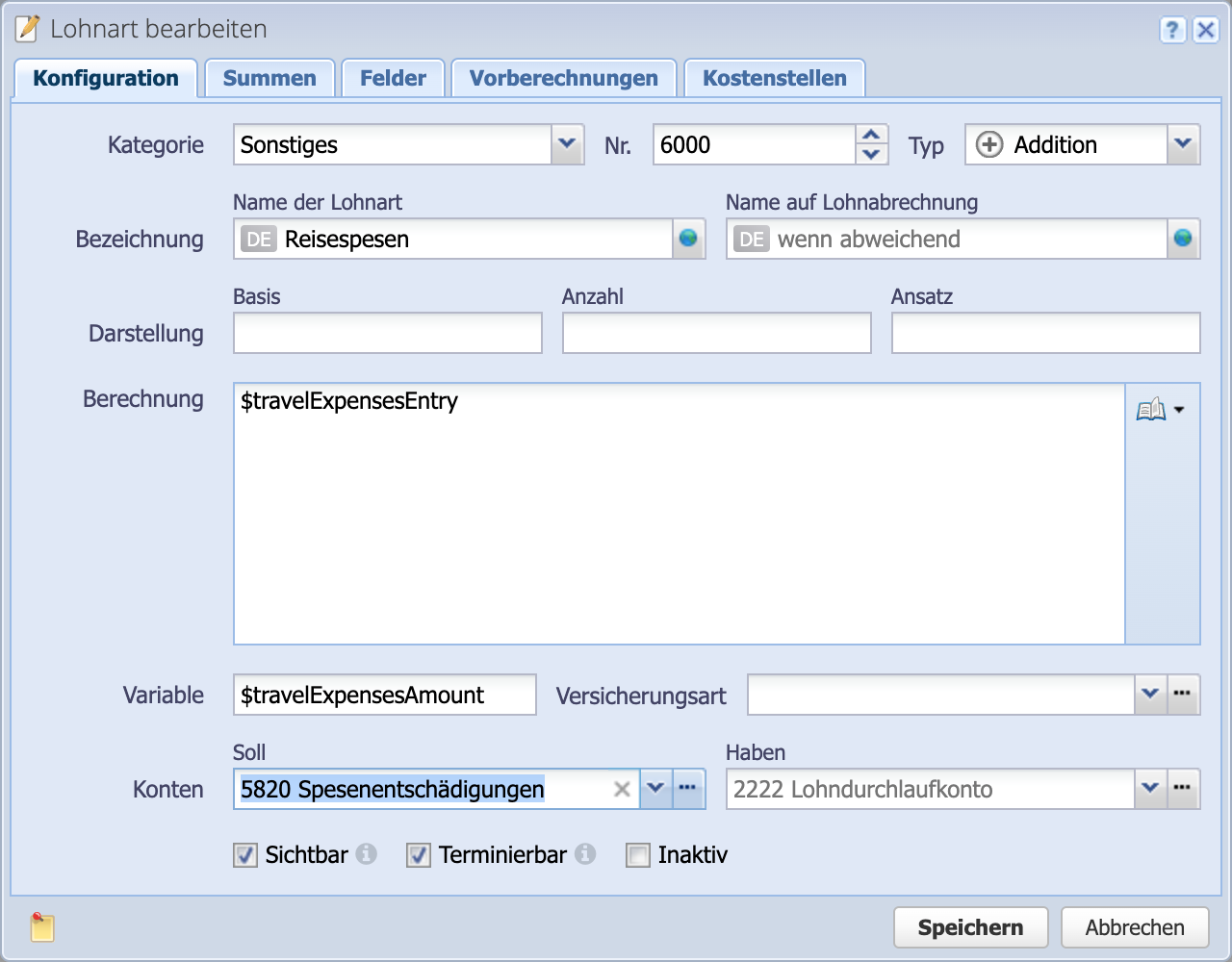Click the help question mark icon
This screenshot has height=962, width=1232.
pos(1171,30)
